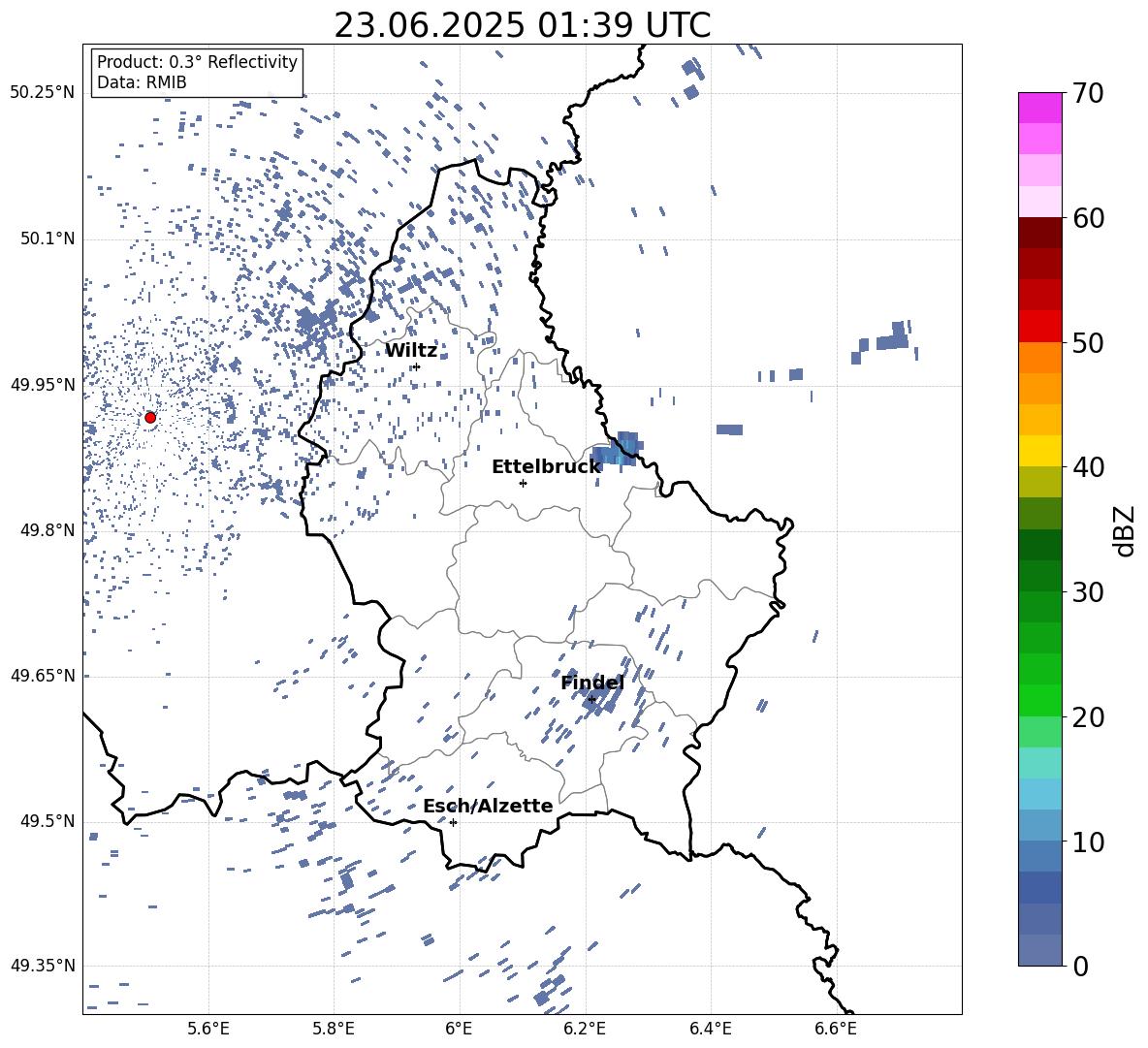Click the colorbar value 60
Viewport: 1148px width, 1048px height.
coord(1088,218)
